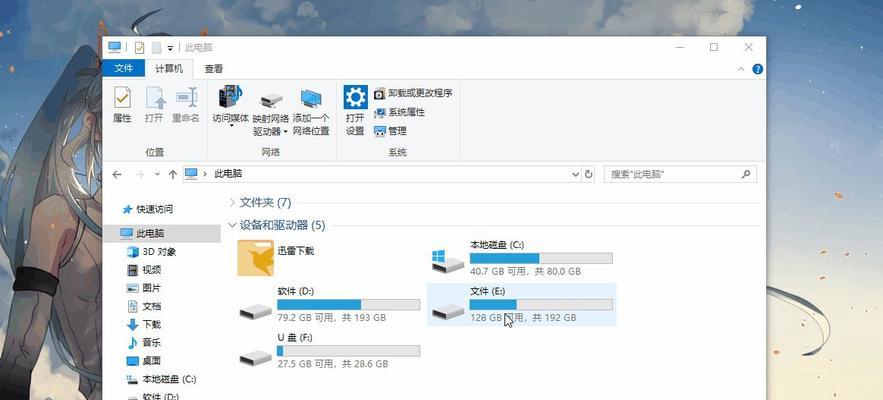Open 打开设置 settings gear icon

pos(355,97)
